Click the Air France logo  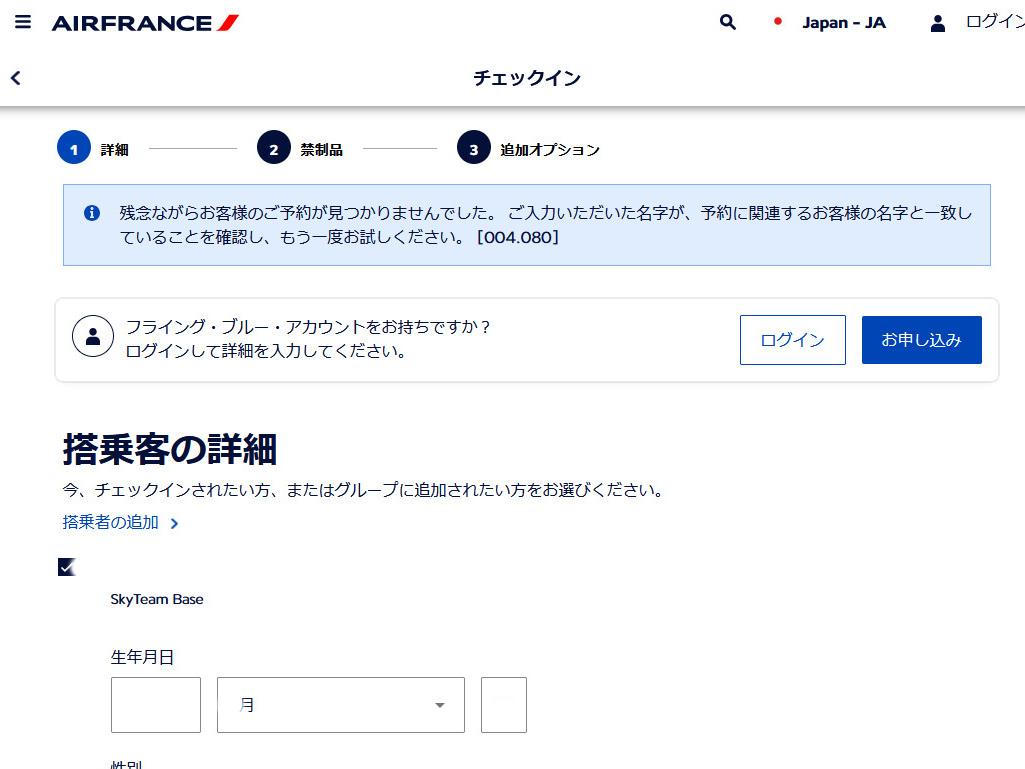(x=145, y=22)
